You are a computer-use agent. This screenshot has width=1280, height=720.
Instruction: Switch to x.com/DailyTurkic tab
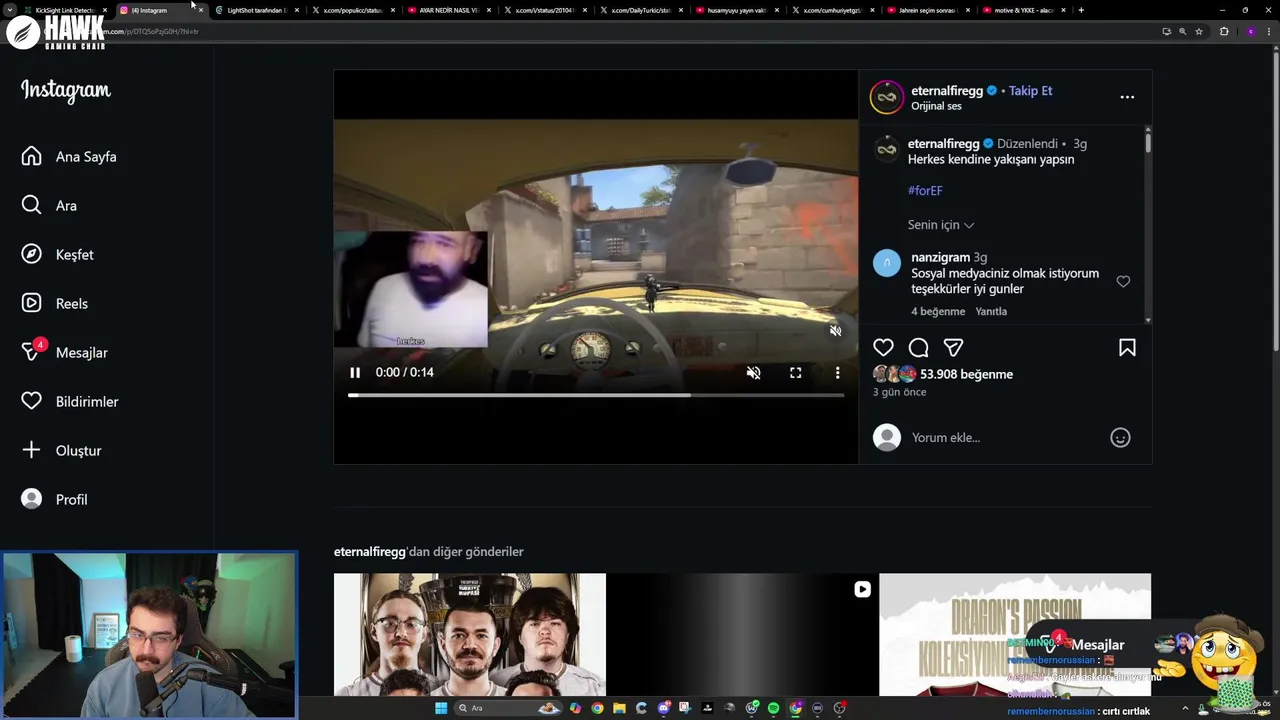coord(640,10)
